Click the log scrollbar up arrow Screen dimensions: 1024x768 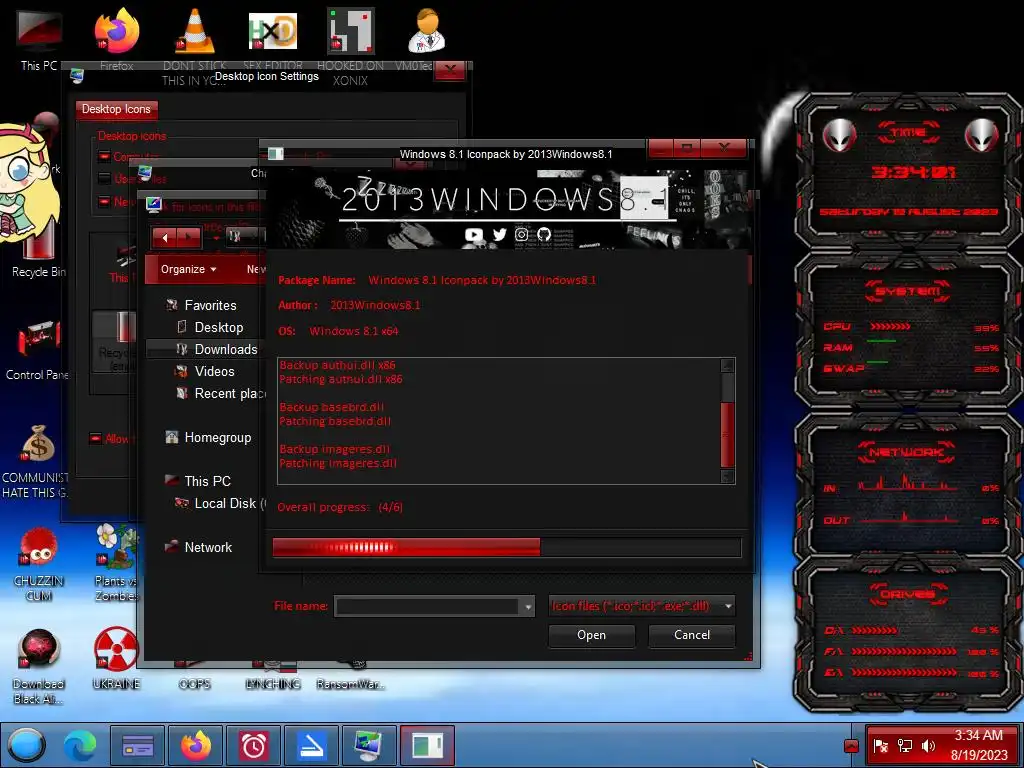click(x=727, y=366)
